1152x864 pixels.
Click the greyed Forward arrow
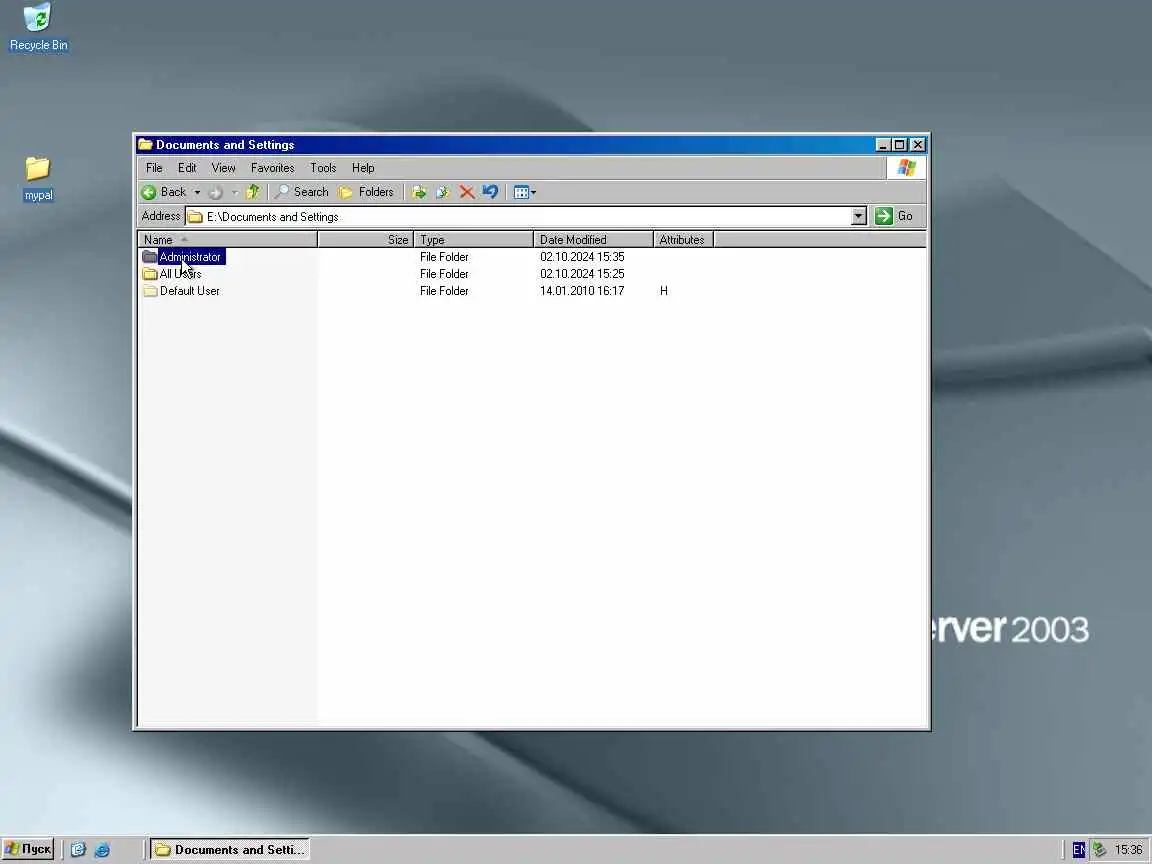coord(215,192)
